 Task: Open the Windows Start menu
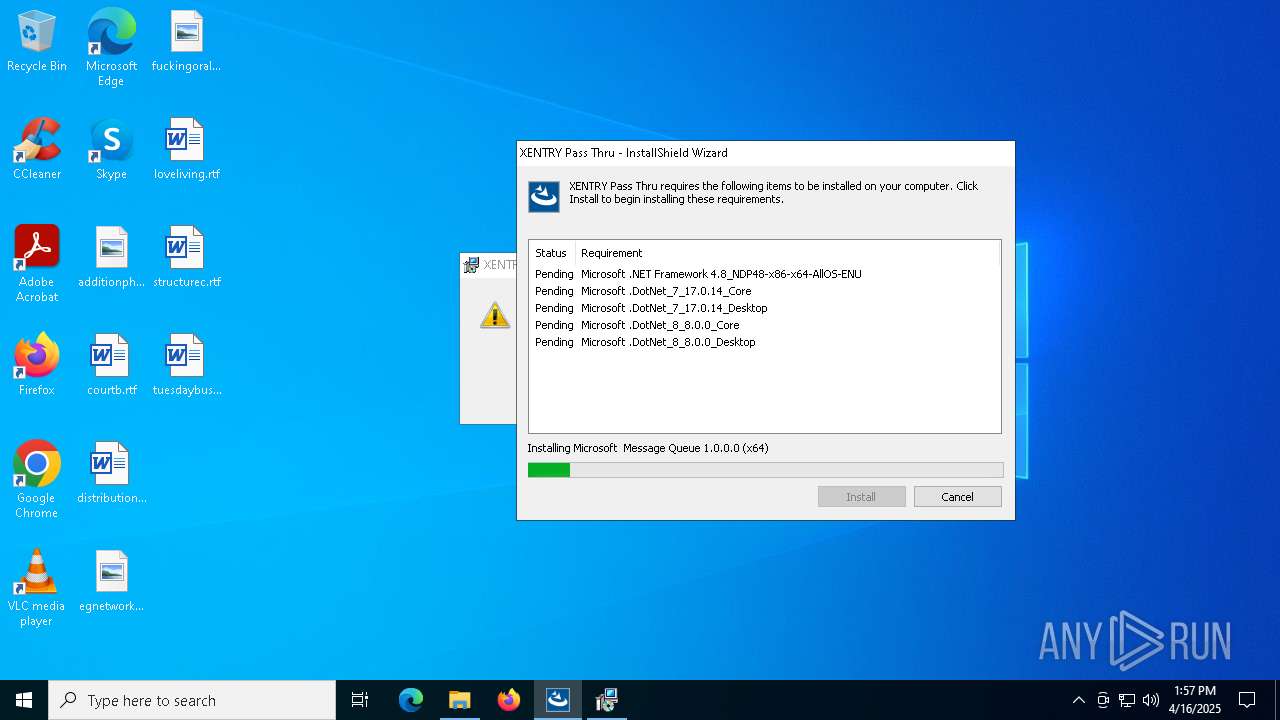point(24,700)
